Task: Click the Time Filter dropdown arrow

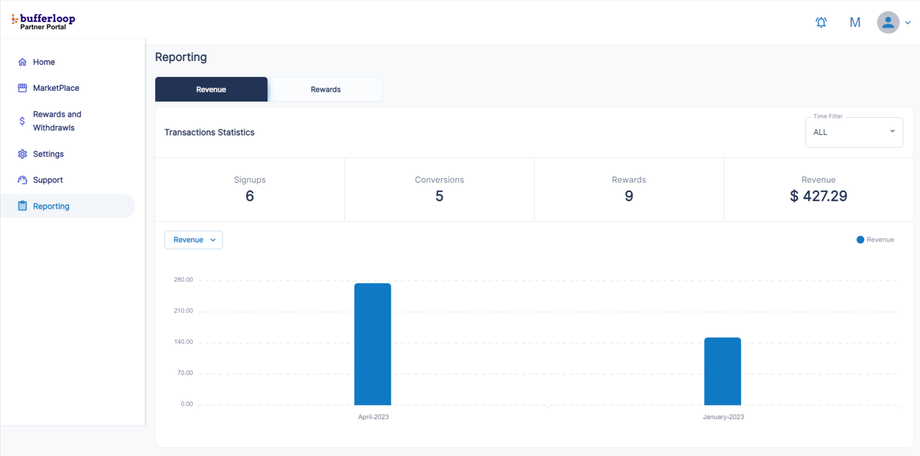Action: pyautogui.click(x=892, y=131)
